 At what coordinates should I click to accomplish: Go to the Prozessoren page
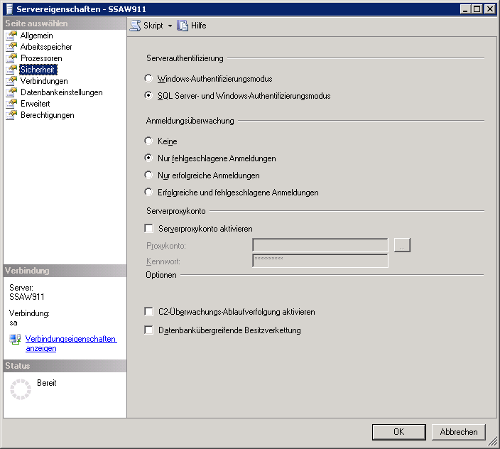(x=41, y=58)
